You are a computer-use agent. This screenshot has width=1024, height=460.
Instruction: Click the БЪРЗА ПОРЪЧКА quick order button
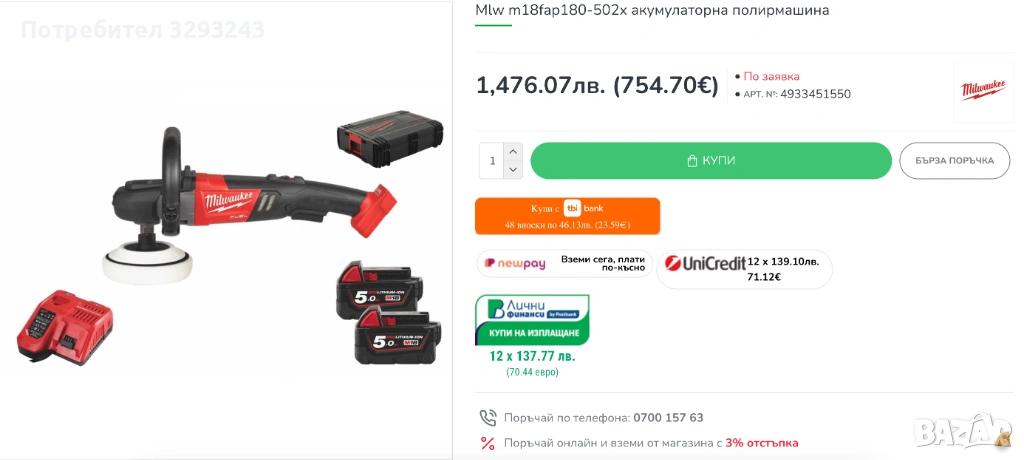point(954,161)
